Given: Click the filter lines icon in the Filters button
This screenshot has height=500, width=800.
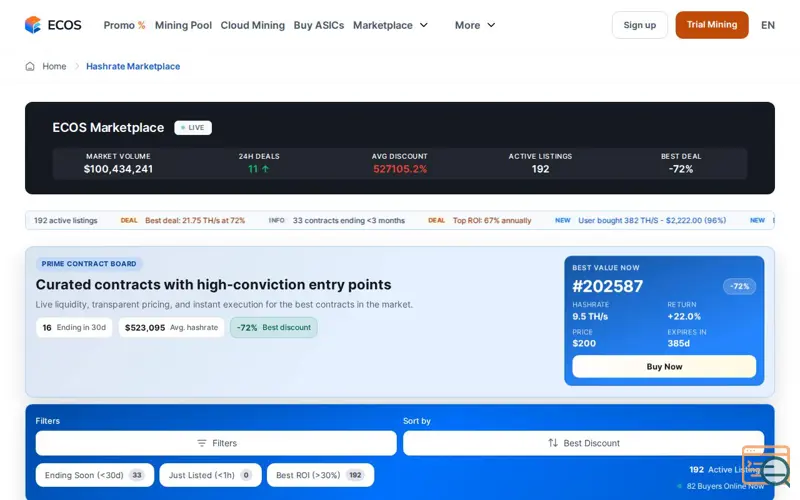Looking at the screenshot, I should click(202, 443).
